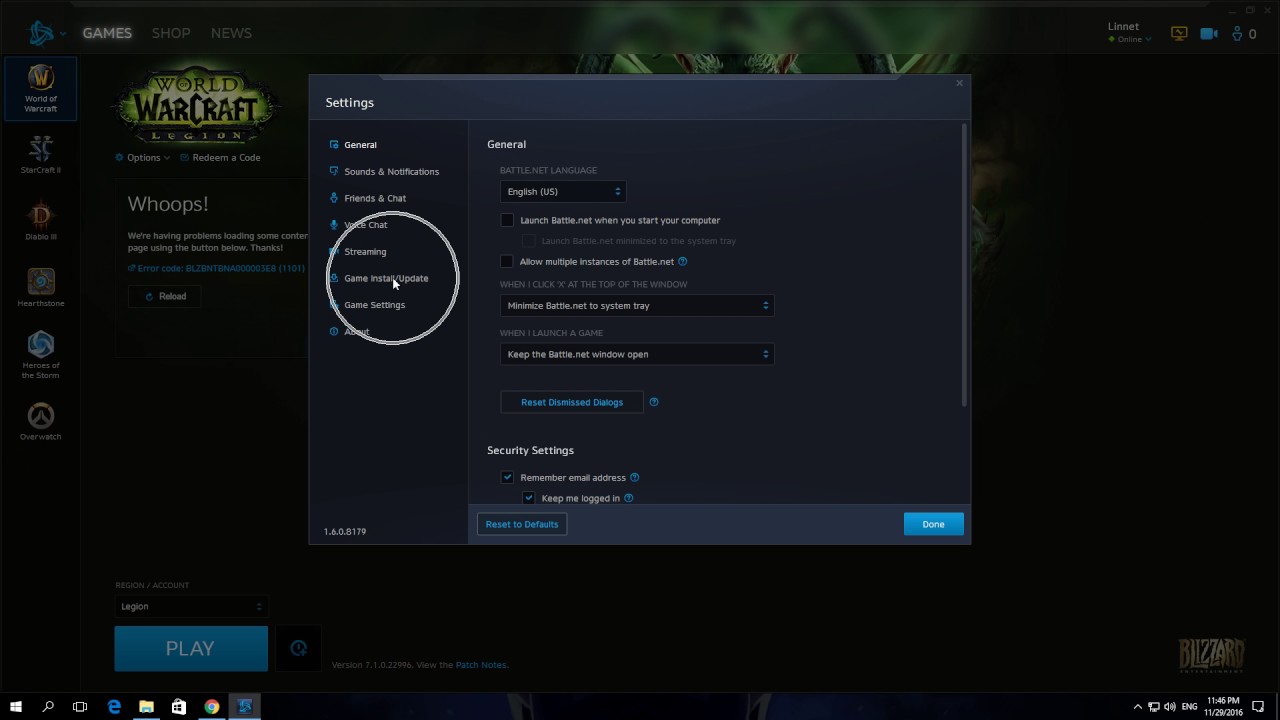
Task: Click the help icon beside Keep me logged in
Action: pos(629,498)
